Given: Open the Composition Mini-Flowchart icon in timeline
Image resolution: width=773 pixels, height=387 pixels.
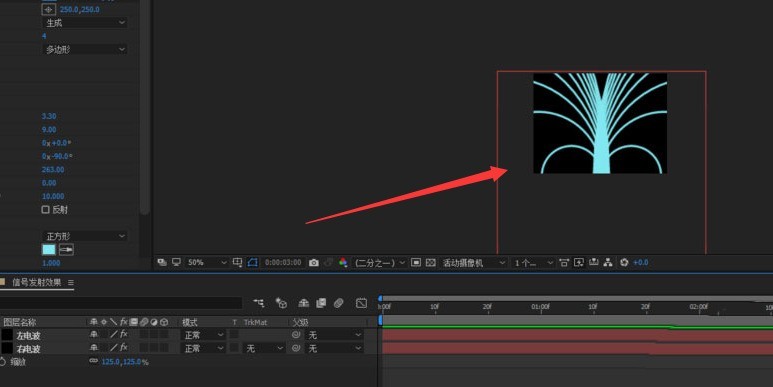Looking at the screenshot, I should click(258, 303).
